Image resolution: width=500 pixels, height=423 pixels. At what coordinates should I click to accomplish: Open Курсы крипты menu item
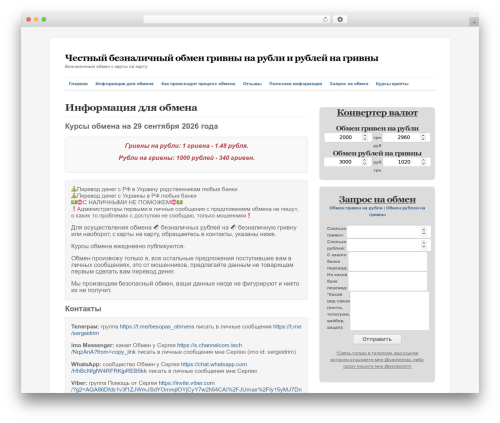pos(392,84)
